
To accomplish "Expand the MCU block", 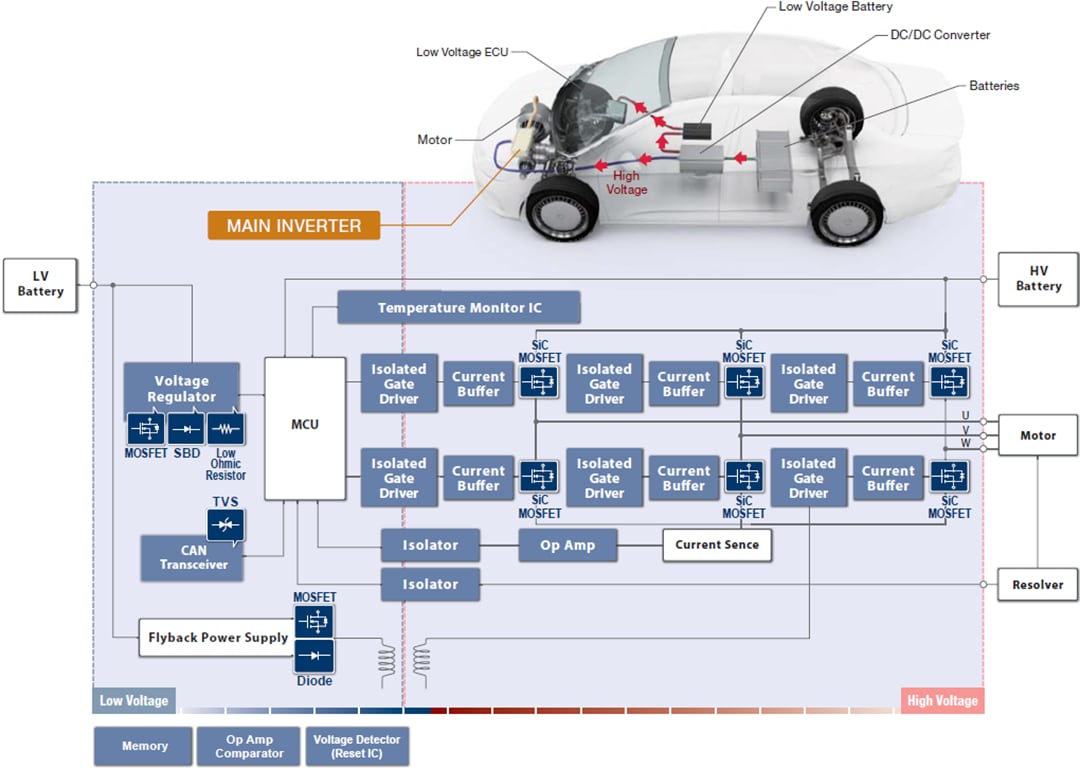I will click(305, 424).
